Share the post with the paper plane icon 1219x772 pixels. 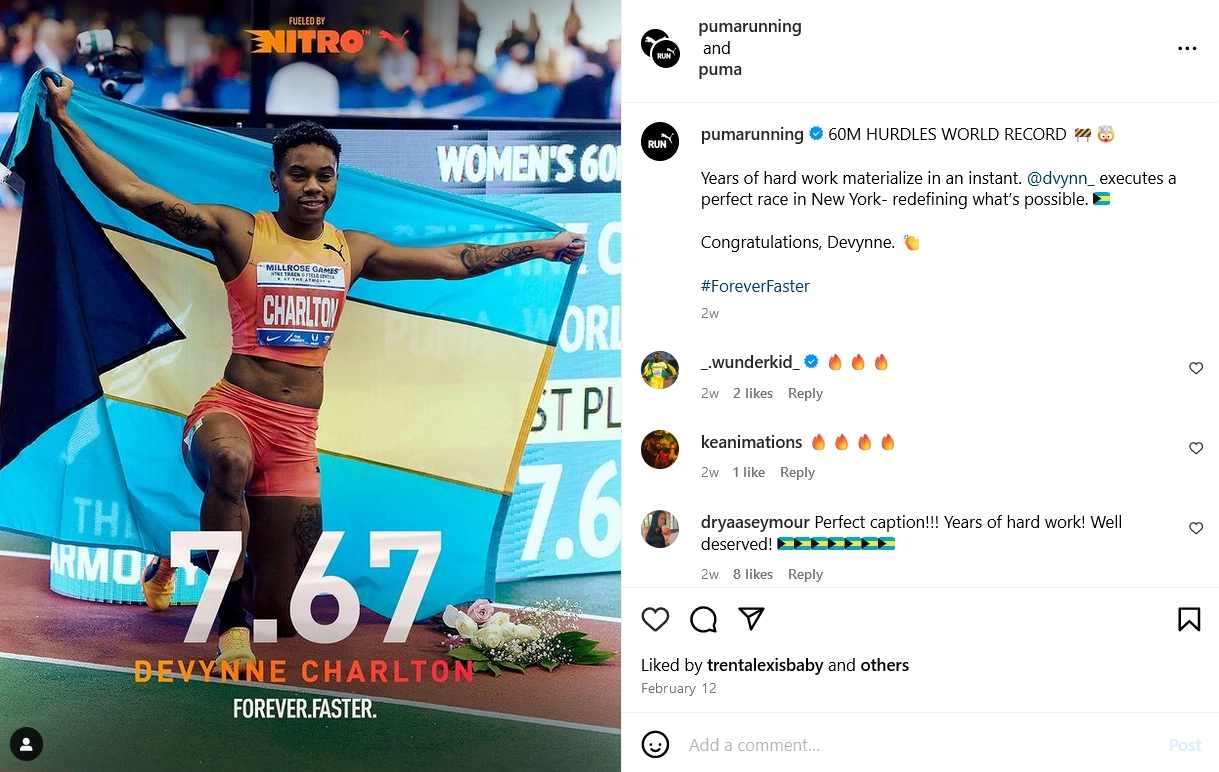click(752, 620)
